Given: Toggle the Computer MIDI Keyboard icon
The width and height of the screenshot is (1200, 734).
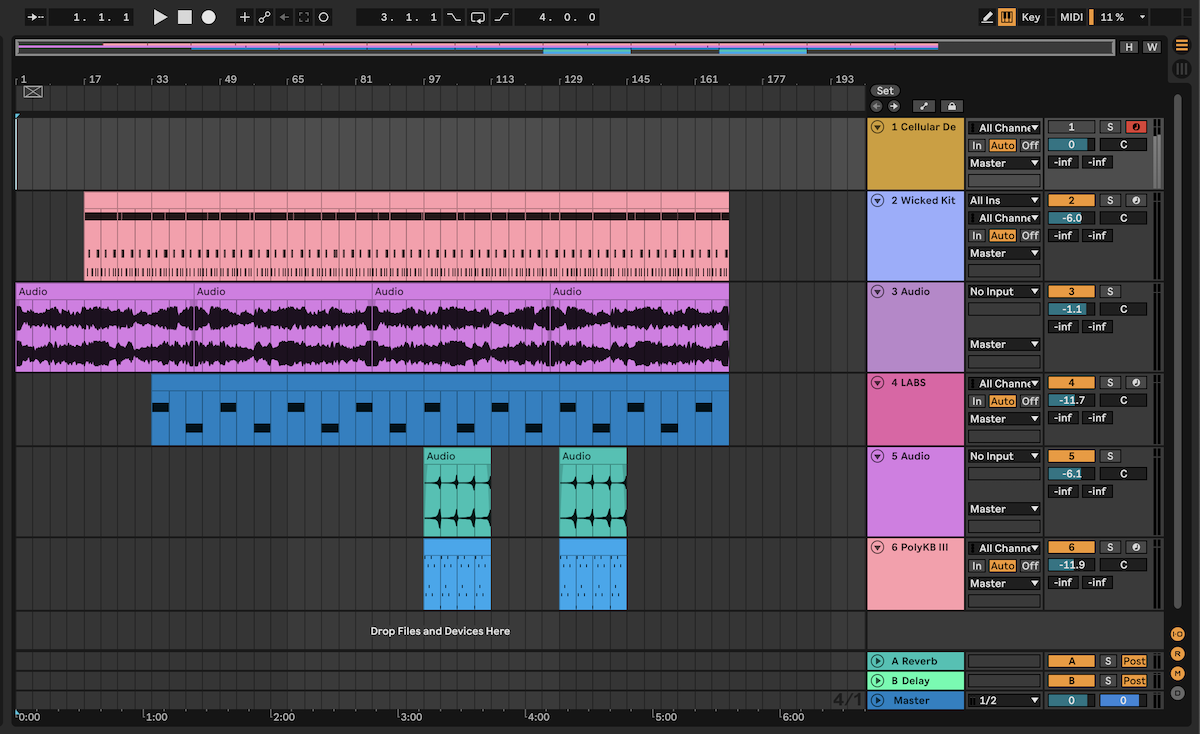Looking at the screenshot, I should [x=1007, y=17].
